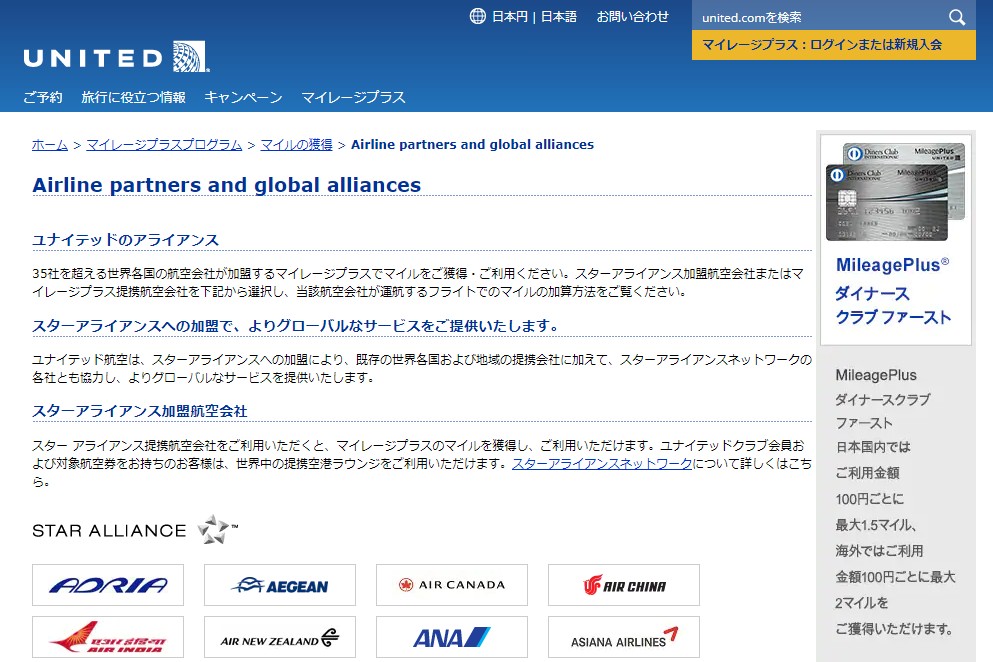Image resolution: width=993 pixels, height=662 pixels.
Task: Click the お問い合わせ contact link
Action: pyautogui.click(x=633, y=16)
